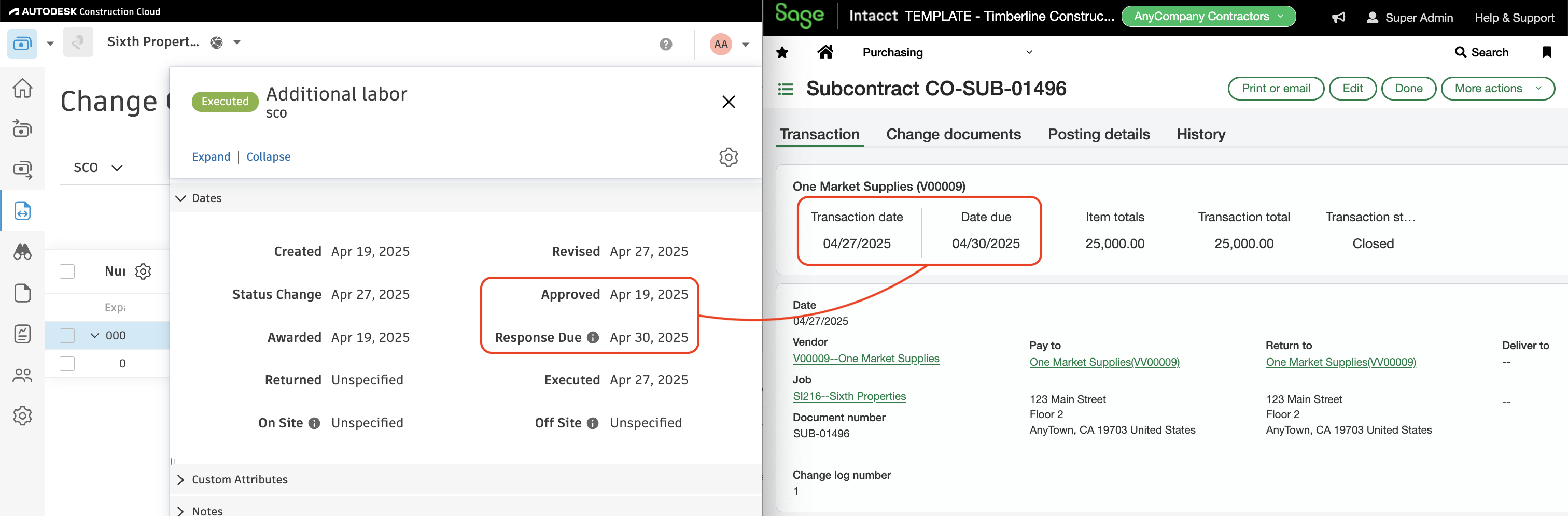Expand the Notes section
The image size is (1568, 516).
coord(181,511)
